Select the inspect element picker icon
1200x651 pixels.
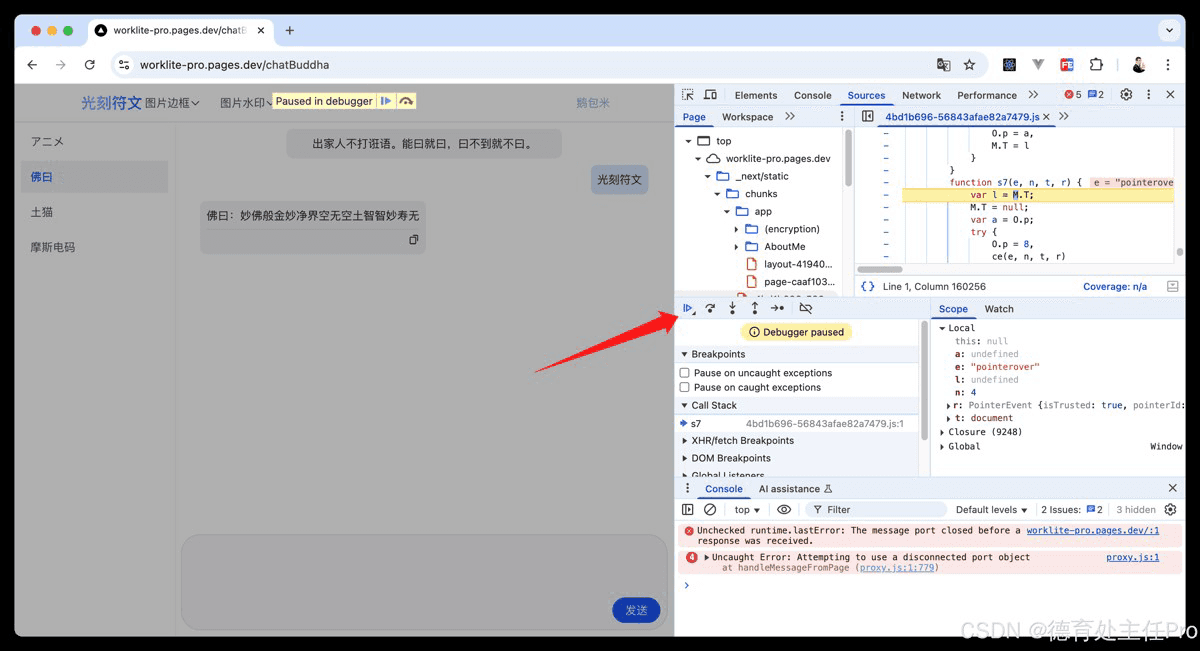688,95
